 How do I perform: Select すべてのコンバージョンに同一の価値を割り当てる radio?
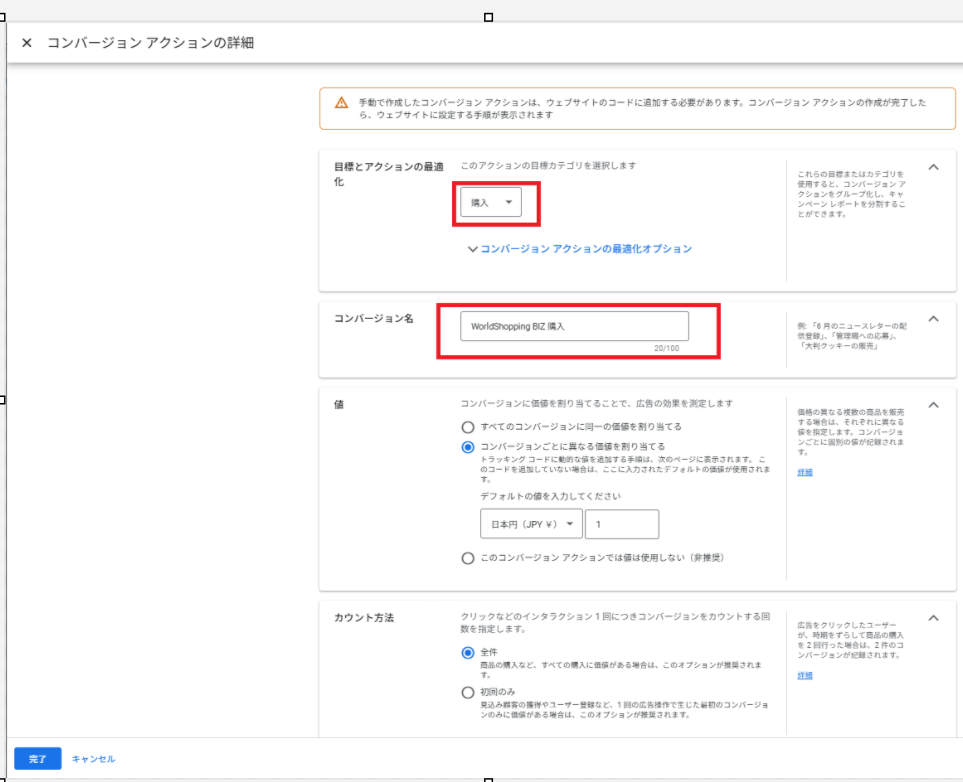point(468,427)
